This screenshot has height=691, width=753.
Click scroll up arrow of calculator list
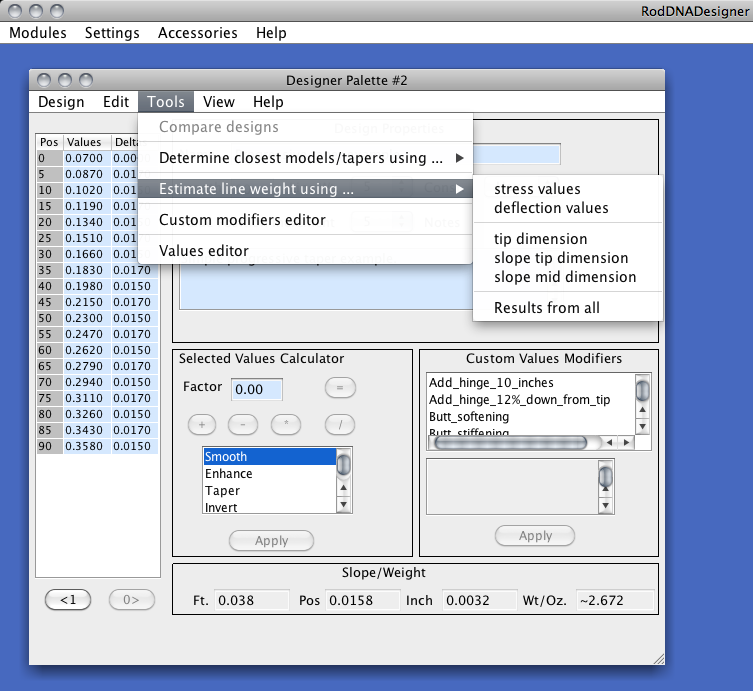[x=343, y=488]
